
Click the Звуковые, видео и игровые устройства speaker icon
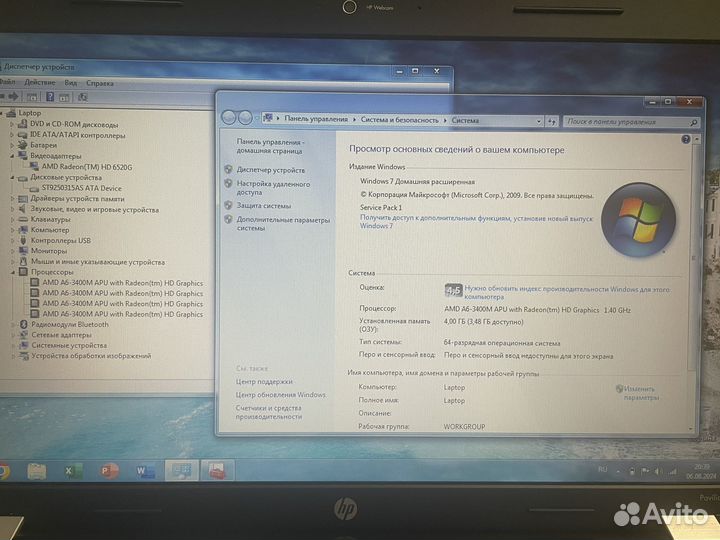click(x=22, y=209)
